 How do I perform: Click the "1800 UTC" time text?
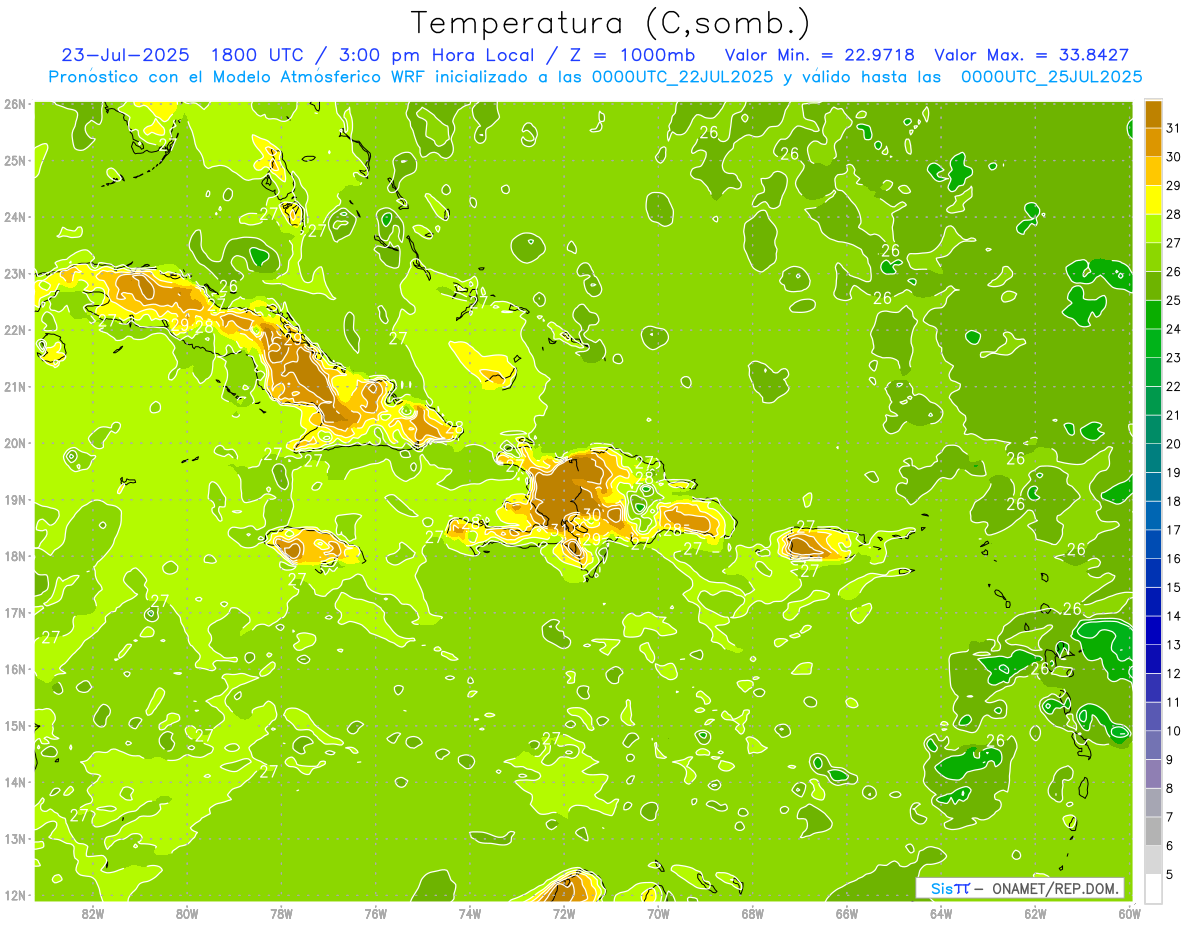coord(260,55)
